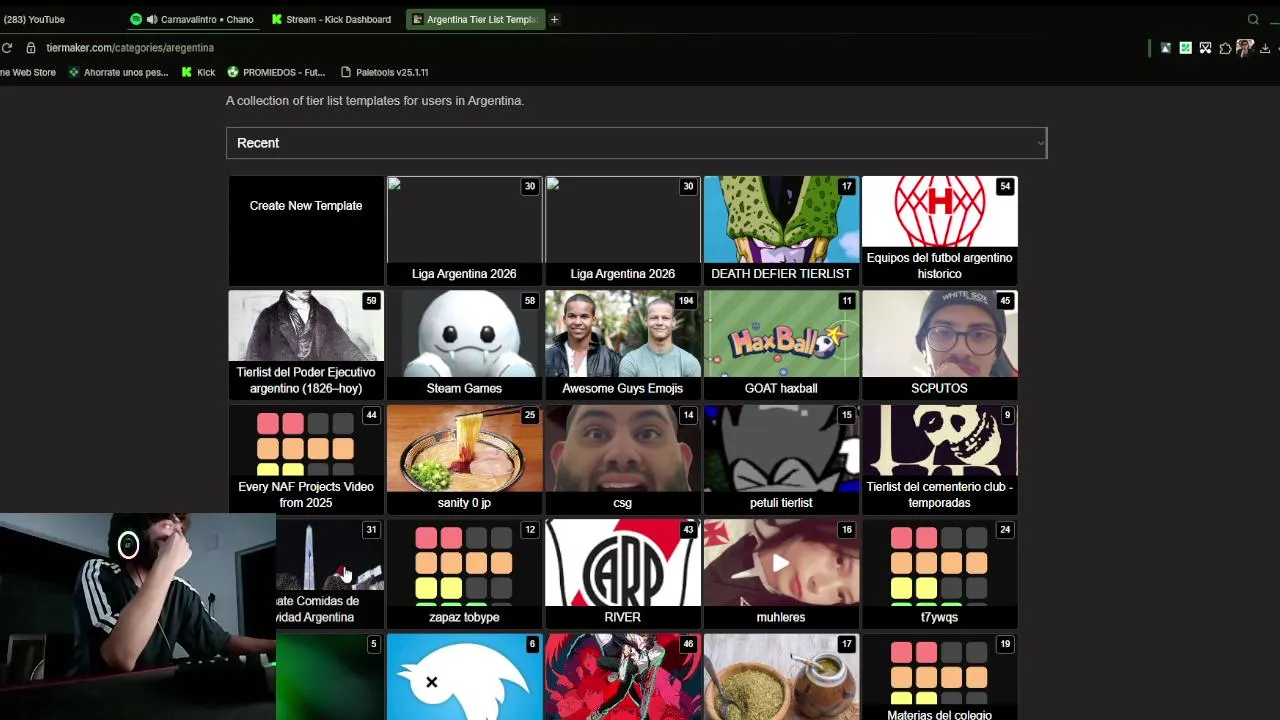Click the Ahorrate unos pes bookmark icon
Screen dimensions: 1280x720
(74, 72)
